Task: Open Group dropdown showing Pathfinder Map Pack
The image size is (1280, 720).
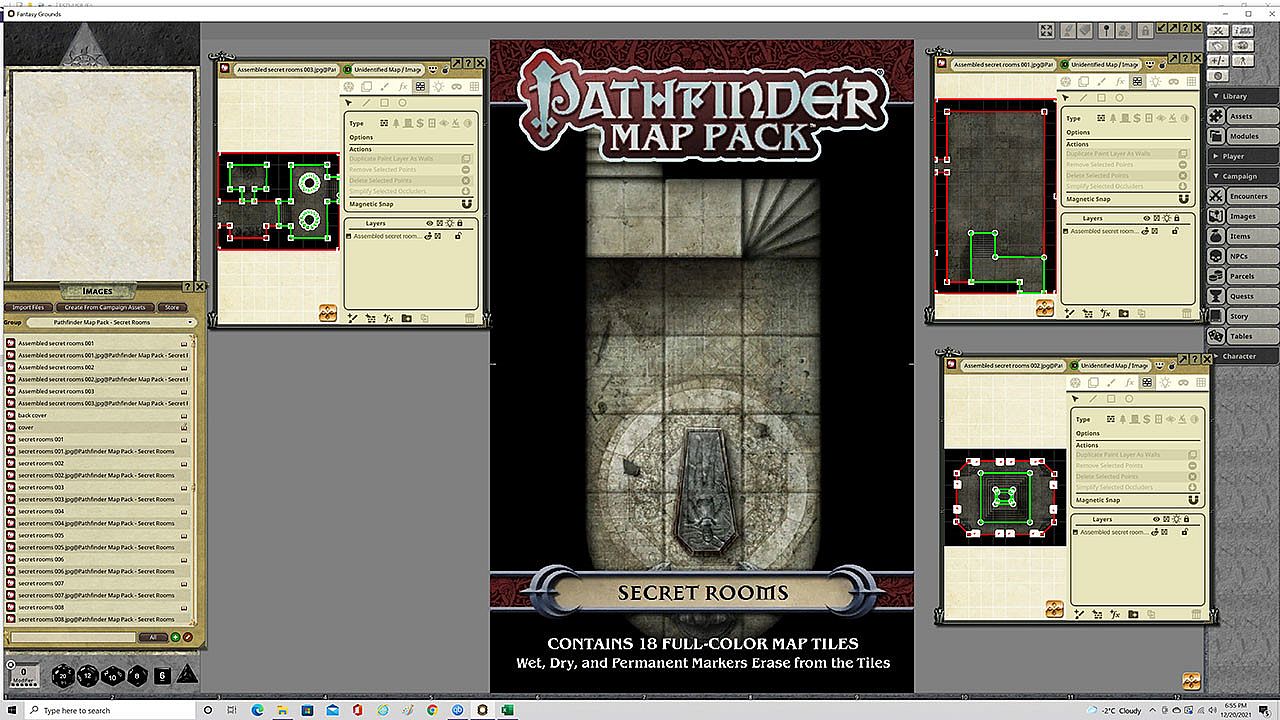Action: coord(111,323)
